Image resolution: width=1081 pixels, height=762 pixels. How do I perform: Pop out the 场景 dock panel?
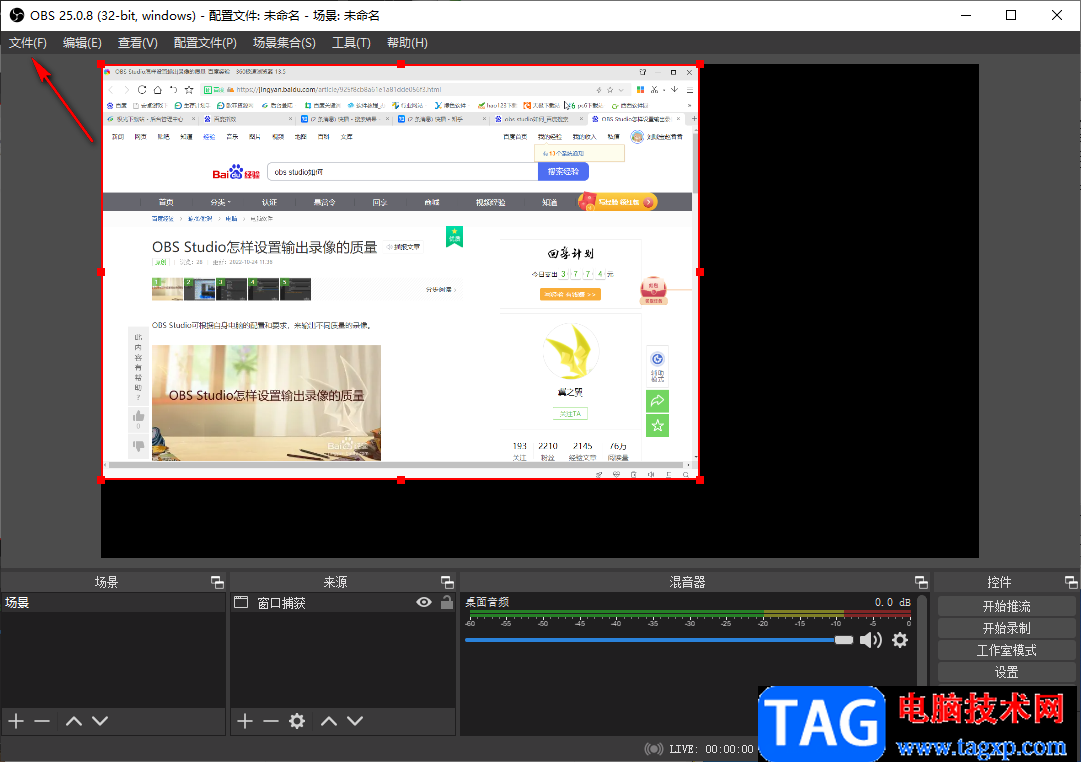(217, 582)
